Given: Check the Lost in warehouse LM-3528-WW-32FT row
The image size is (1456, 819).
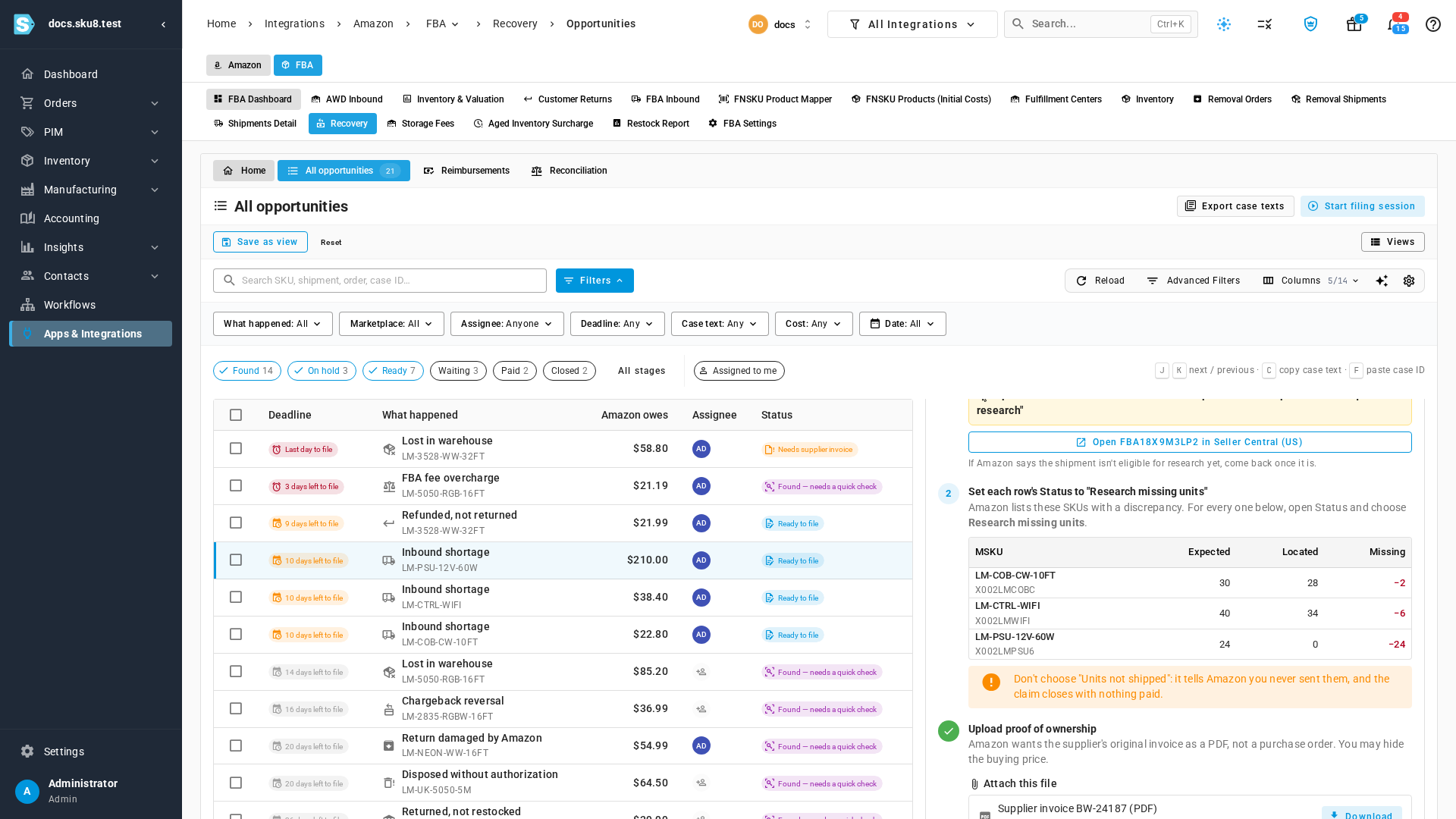Looking at the screenshot, I should (236, 448).
